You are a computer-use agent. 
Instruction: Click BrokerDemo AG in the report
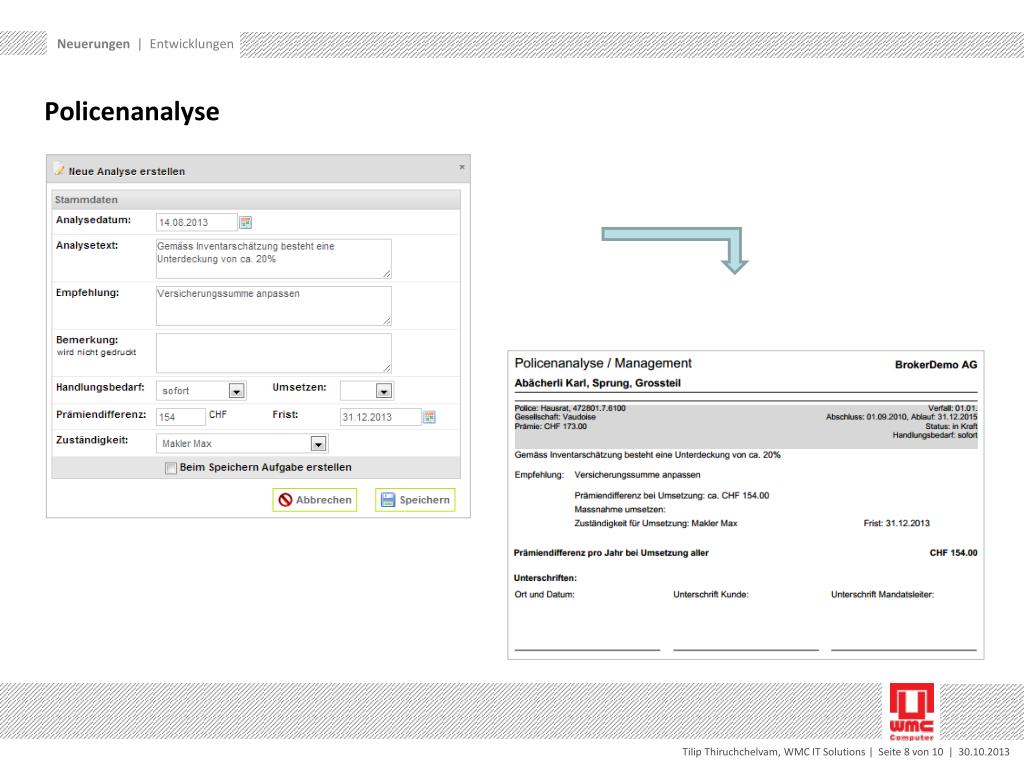click(936, 365)
